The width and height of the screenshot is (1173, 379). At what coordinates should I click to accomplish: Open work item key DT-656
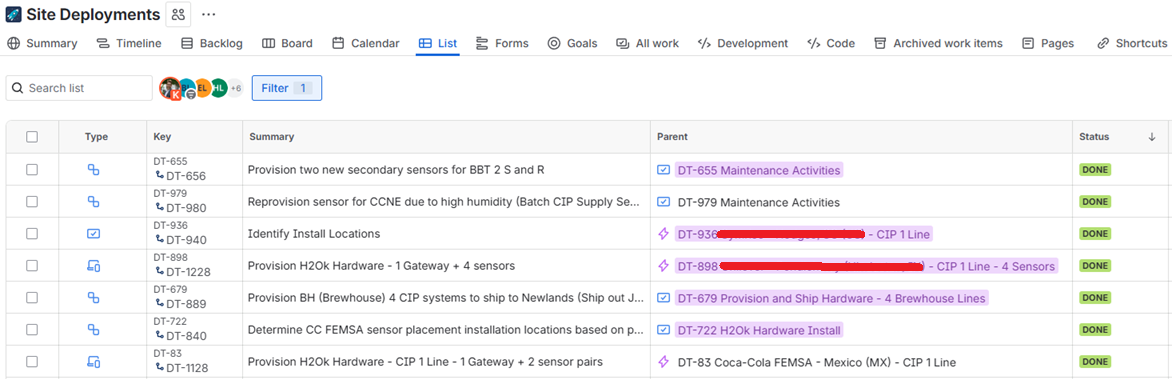point(186,176)
